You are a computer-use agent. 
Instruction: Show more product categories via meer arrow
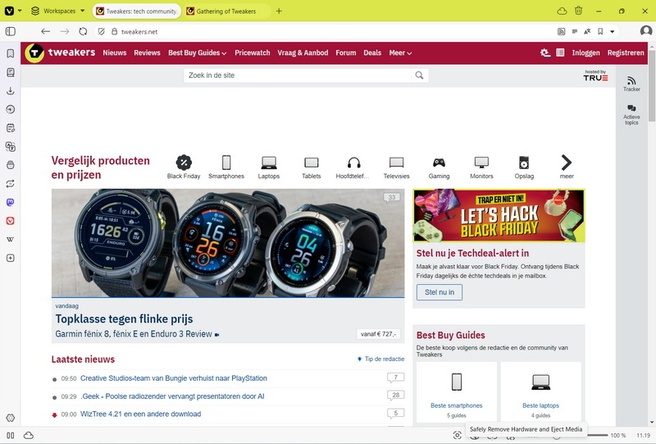coord(566,167)
